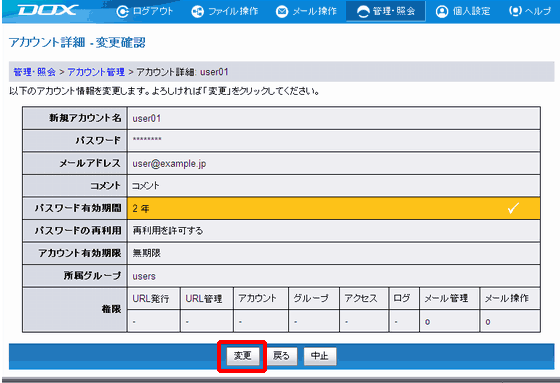Screen dimensions: 560x383
Task: Select the 管理・照会 tab
Action: [386, 11]
